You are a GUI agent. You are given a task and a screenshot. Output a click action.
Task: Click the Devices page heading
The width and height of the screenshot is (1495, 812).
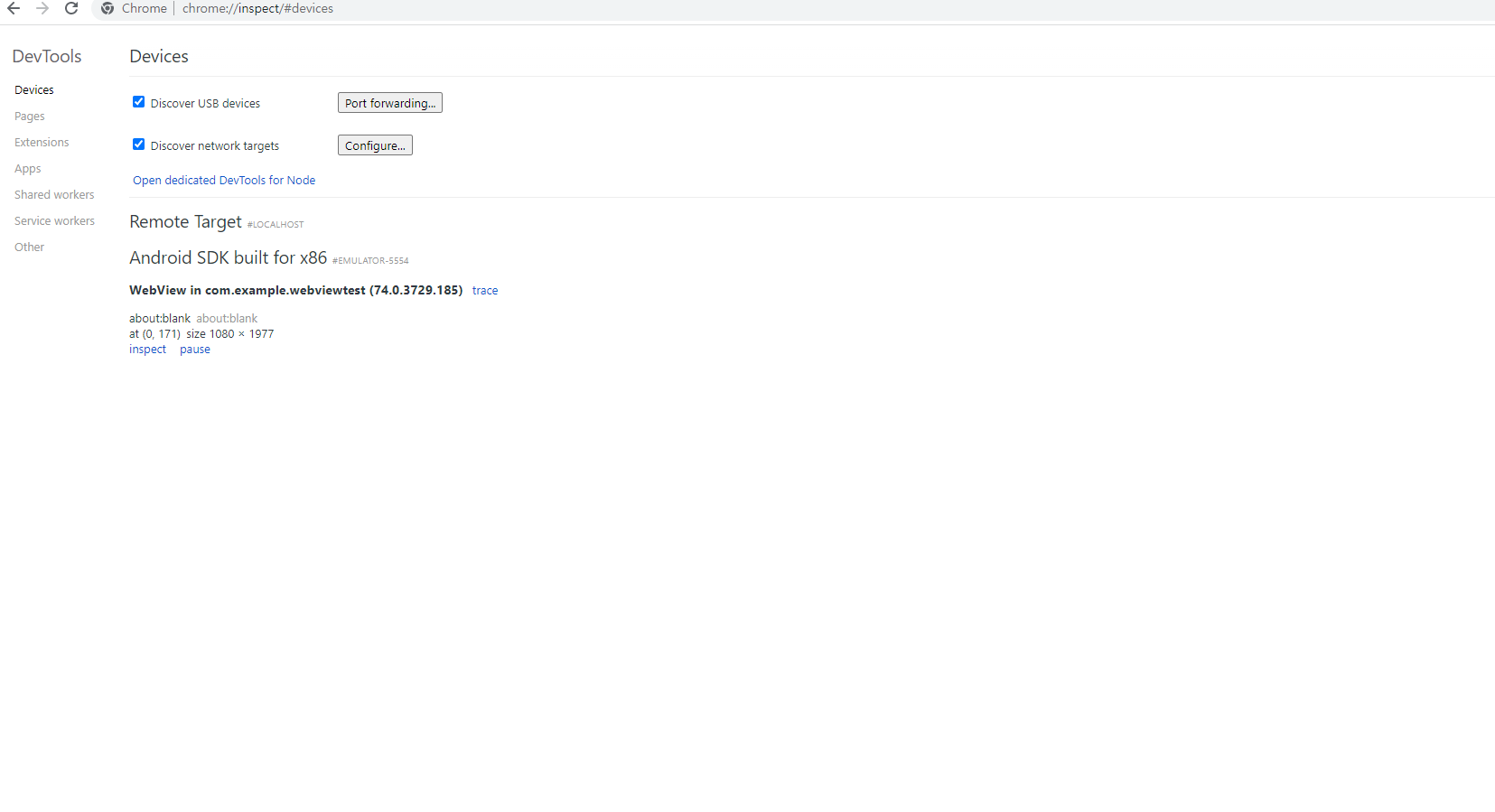pos(159,56)
